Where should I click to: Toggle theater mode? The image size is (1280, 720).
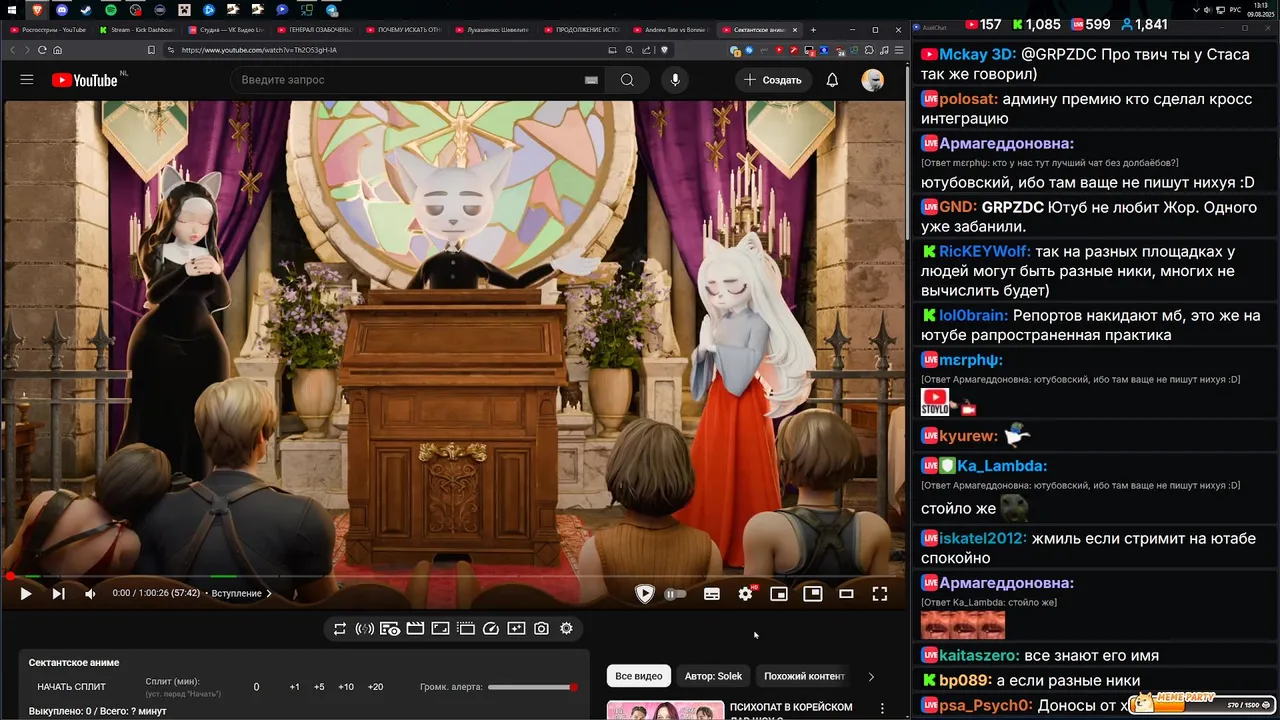(x=846, y=594)
